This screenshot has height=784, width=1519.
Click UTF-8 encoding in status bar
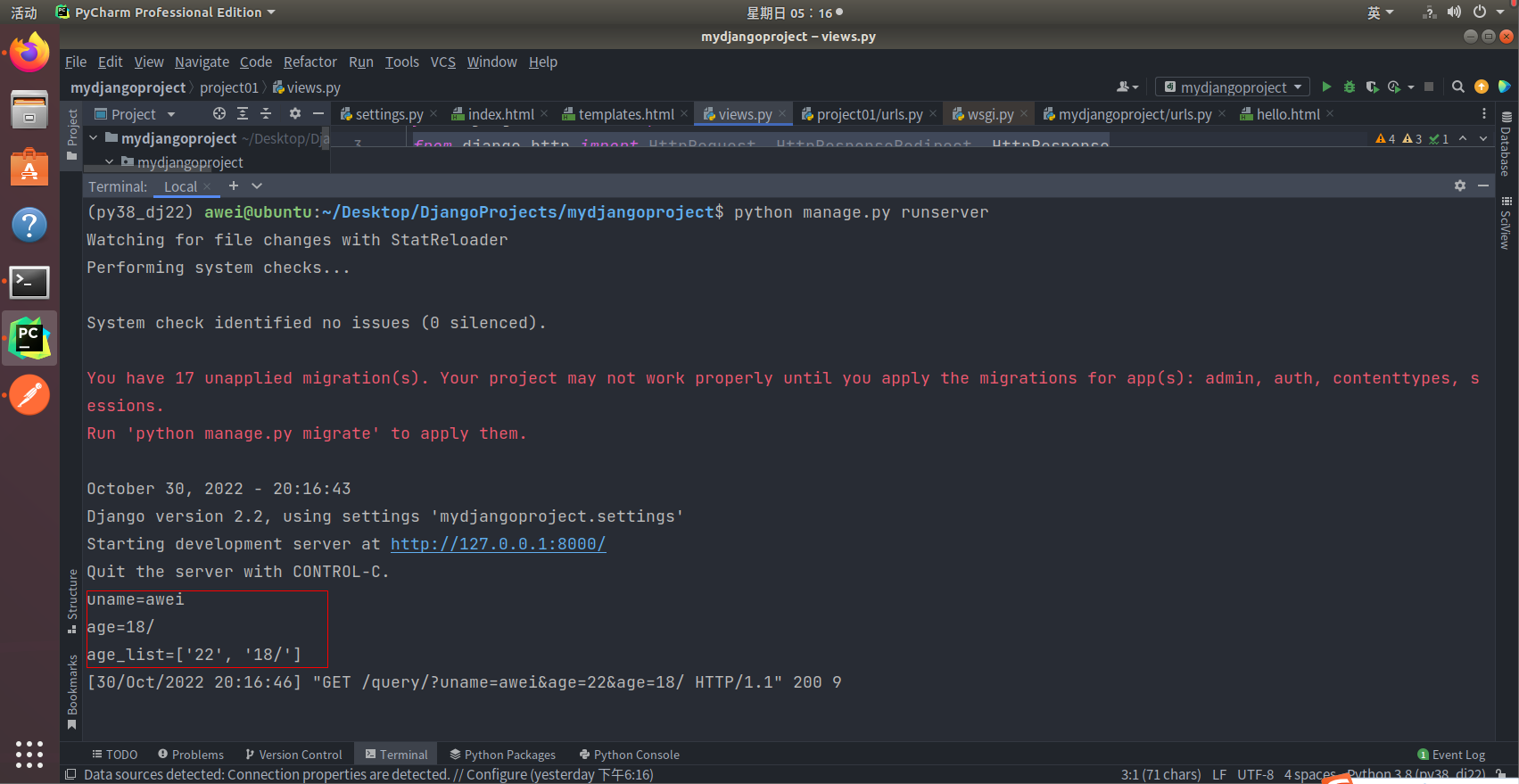click(x=1256, y=774)
